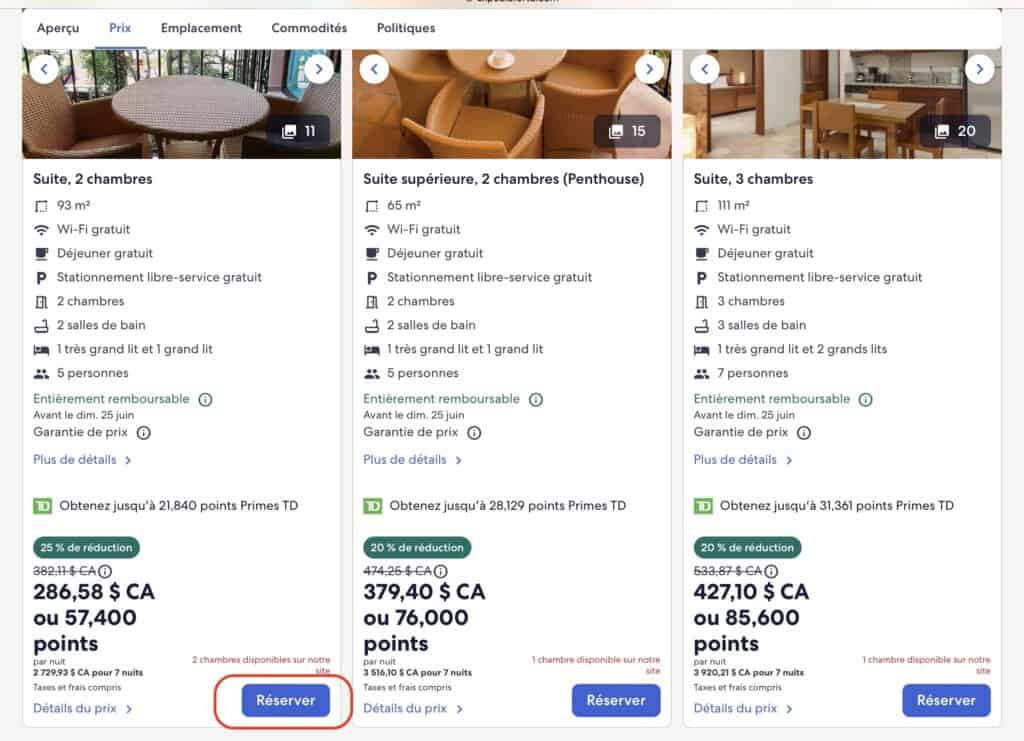Screen dimensions: 1024x741
Task: Expand Plus de détails for Suite, 3 chambres
Action: tap(742, 460)
